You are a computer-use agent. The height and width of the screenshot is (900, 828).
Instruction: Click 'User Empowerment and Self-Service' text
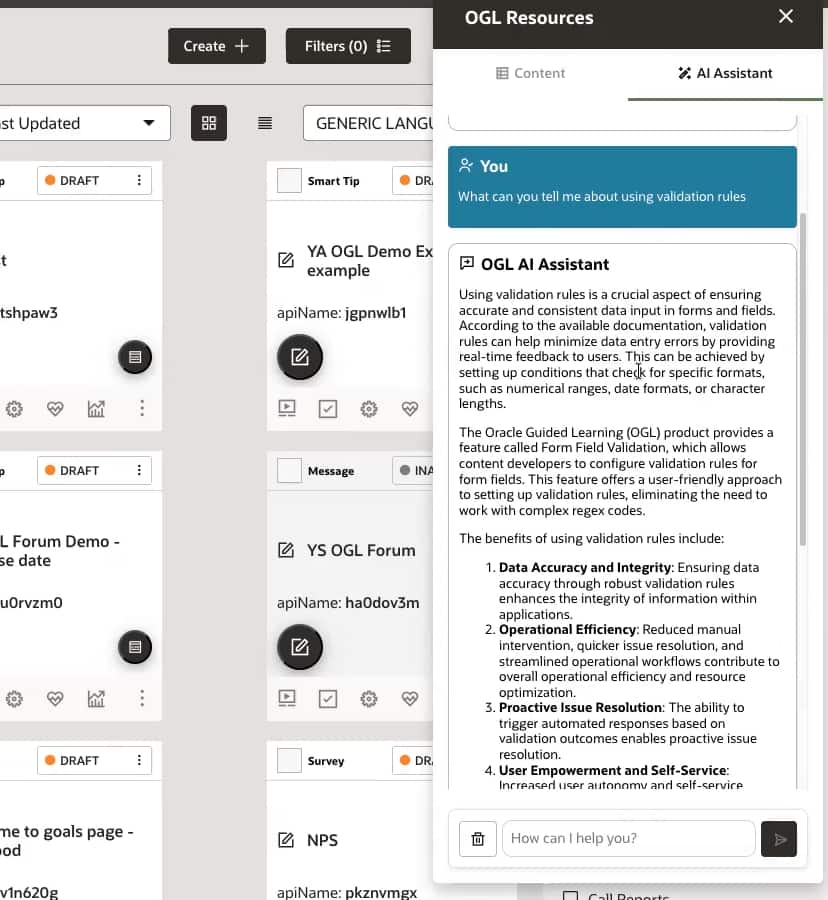(x=612, y=770)
